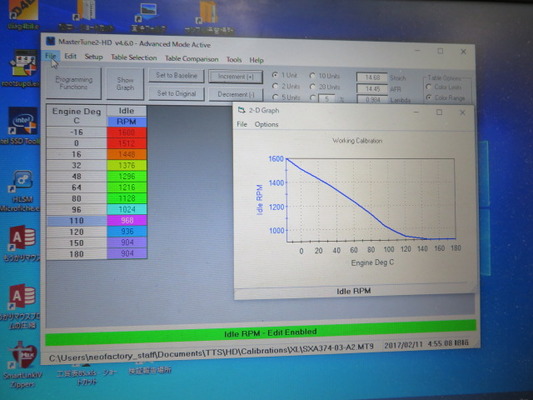Screen dimensions: 533x400
Task: Select the 1128 RPM table cell
Action: click(x=126, y=198)
